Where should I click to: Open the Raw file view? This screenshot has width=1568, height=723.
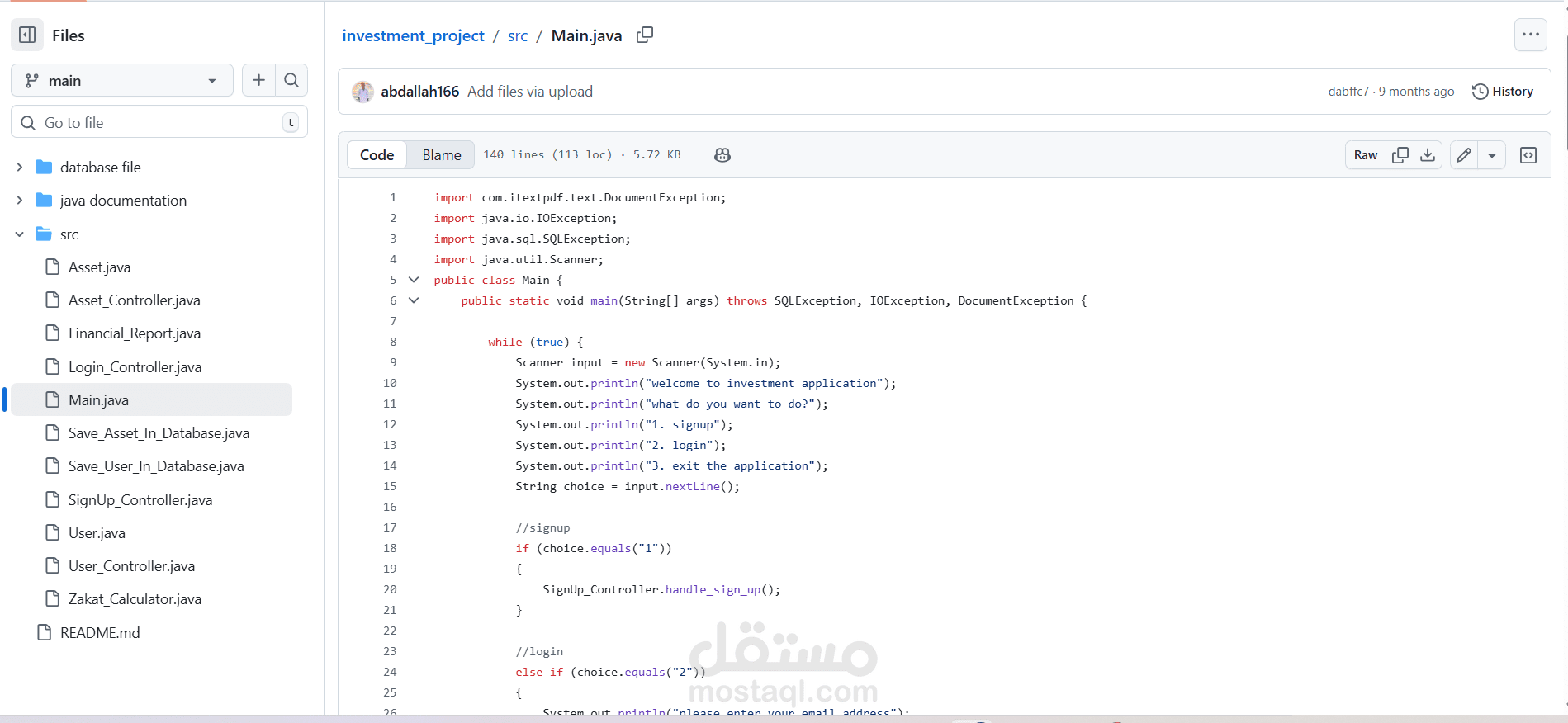[x=1366, y=154]
